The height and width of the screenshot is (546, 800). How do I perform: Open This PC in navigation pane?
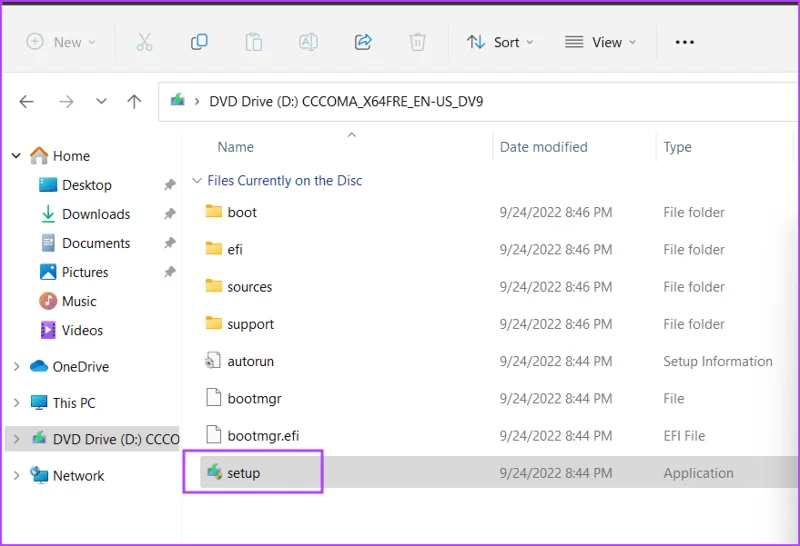point(74,403)
